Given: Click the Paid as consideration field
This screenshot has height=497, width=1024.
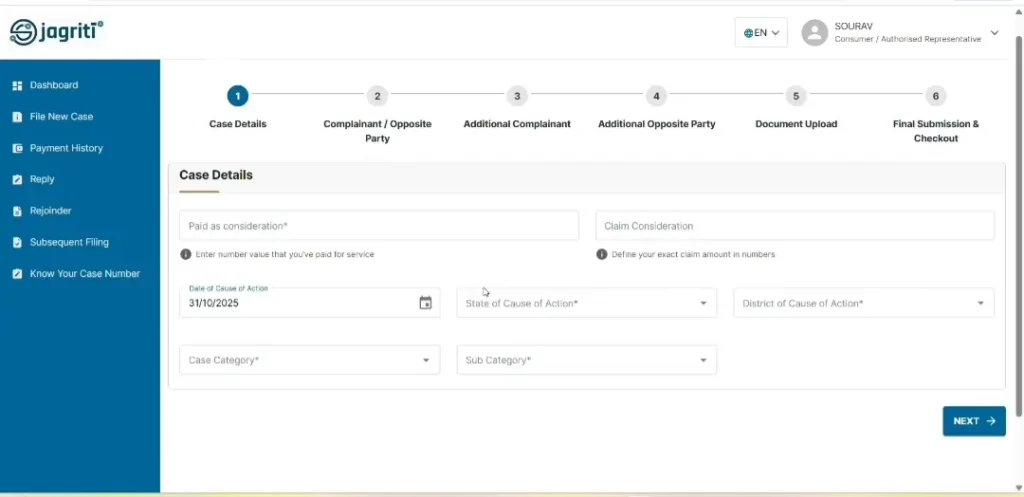Looking at the screenshot, I should [x=379, y=225].
